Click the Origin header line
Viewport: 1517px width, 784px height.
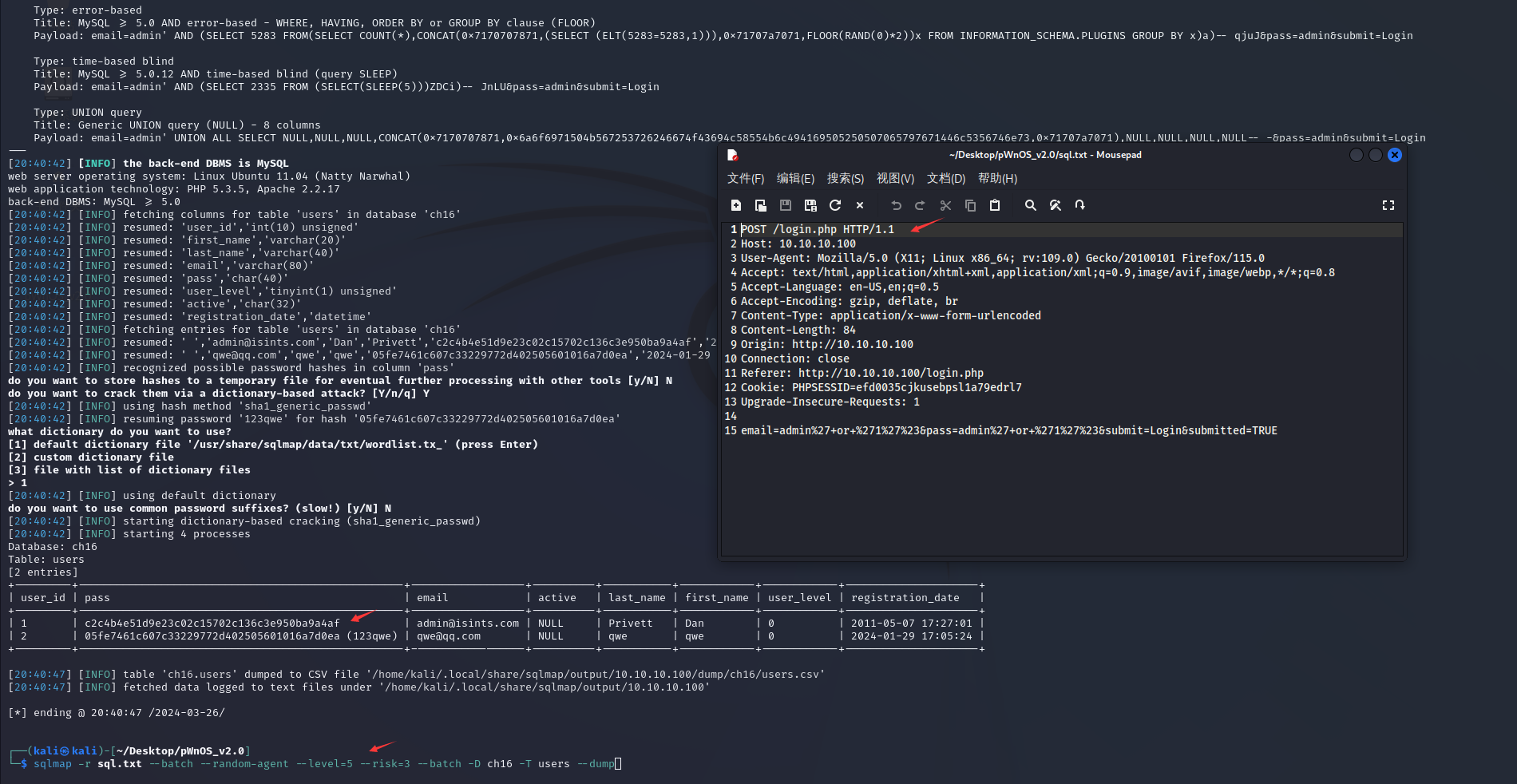[x=827, y=344]
